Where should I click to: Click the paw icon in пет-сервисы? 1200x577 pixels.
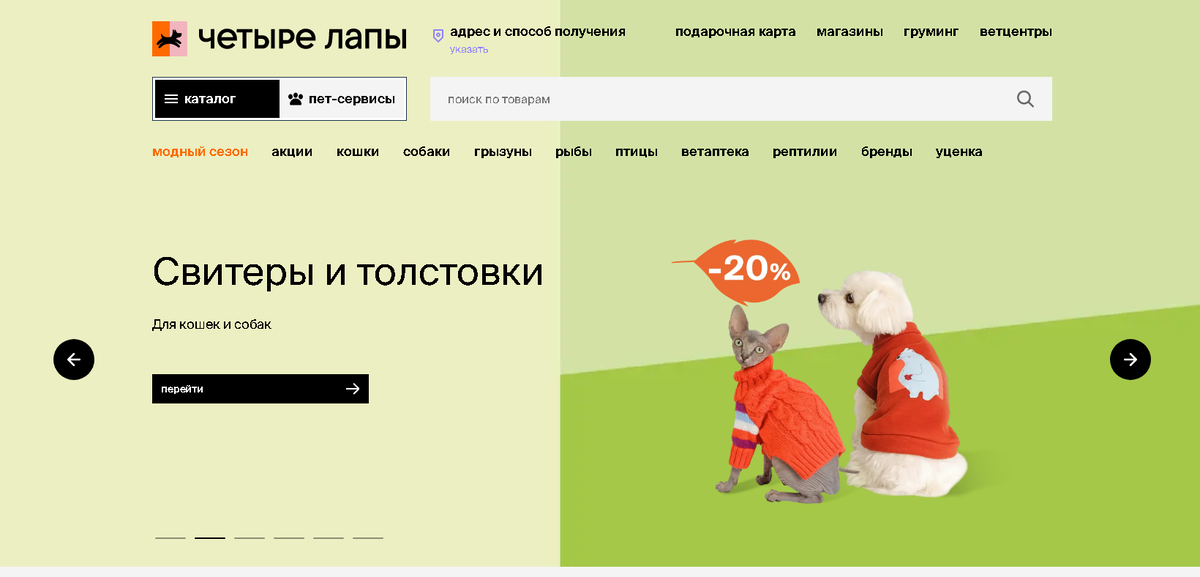point(295,99)
